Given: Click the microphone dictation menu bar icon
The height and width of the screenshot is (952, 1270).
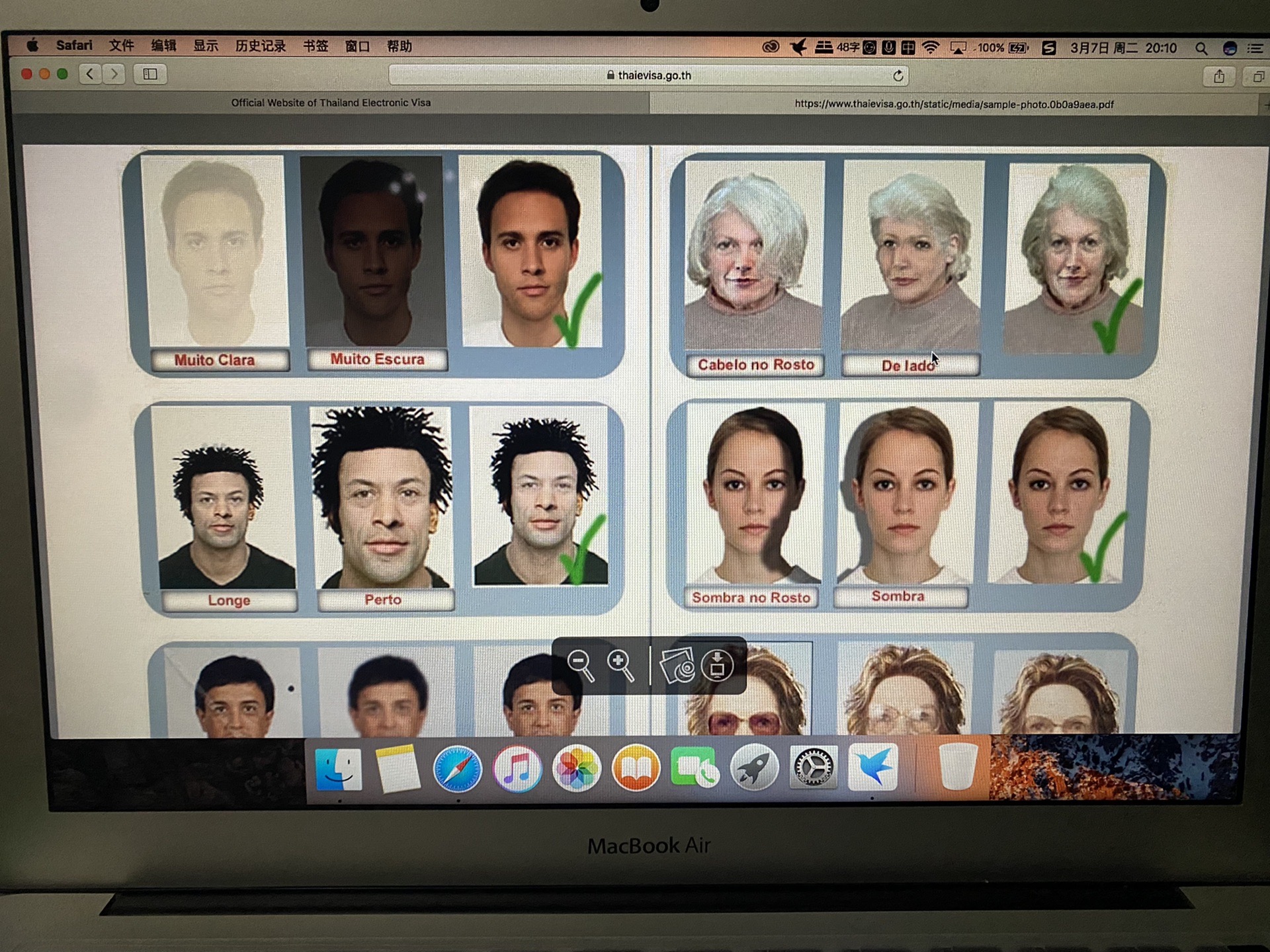Looking at the screenshot, I should click(x=889, y=48).
